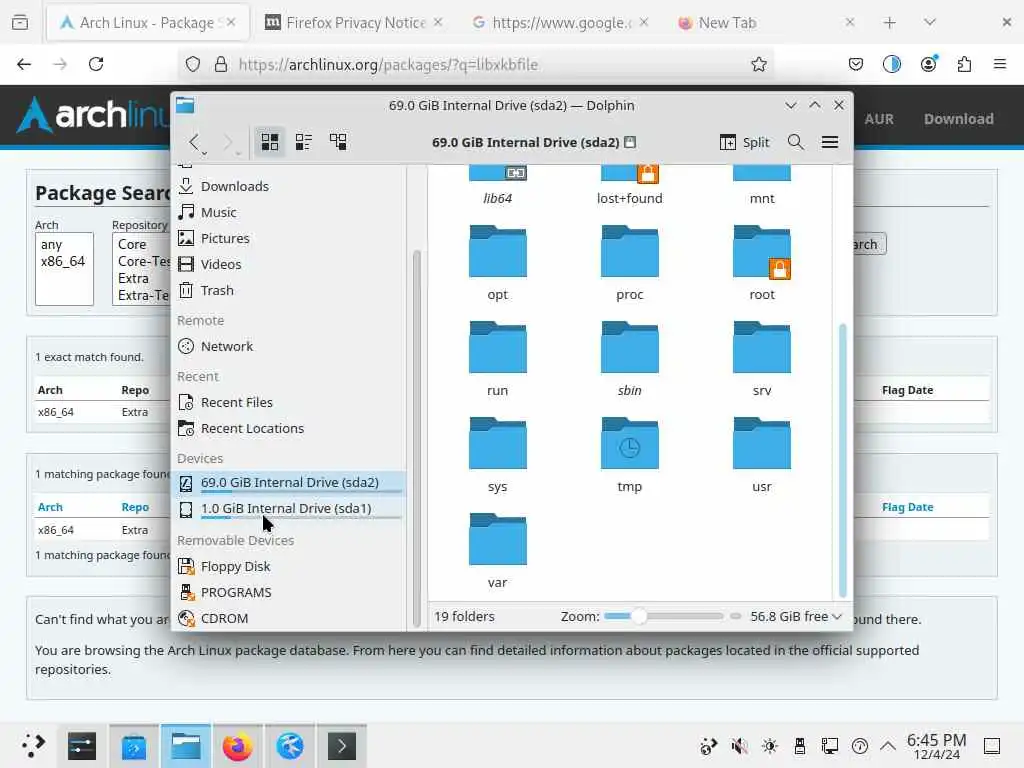The image size is (1024, 768).
Task: Show Recent Locations
Action: [x=290, y=428]
